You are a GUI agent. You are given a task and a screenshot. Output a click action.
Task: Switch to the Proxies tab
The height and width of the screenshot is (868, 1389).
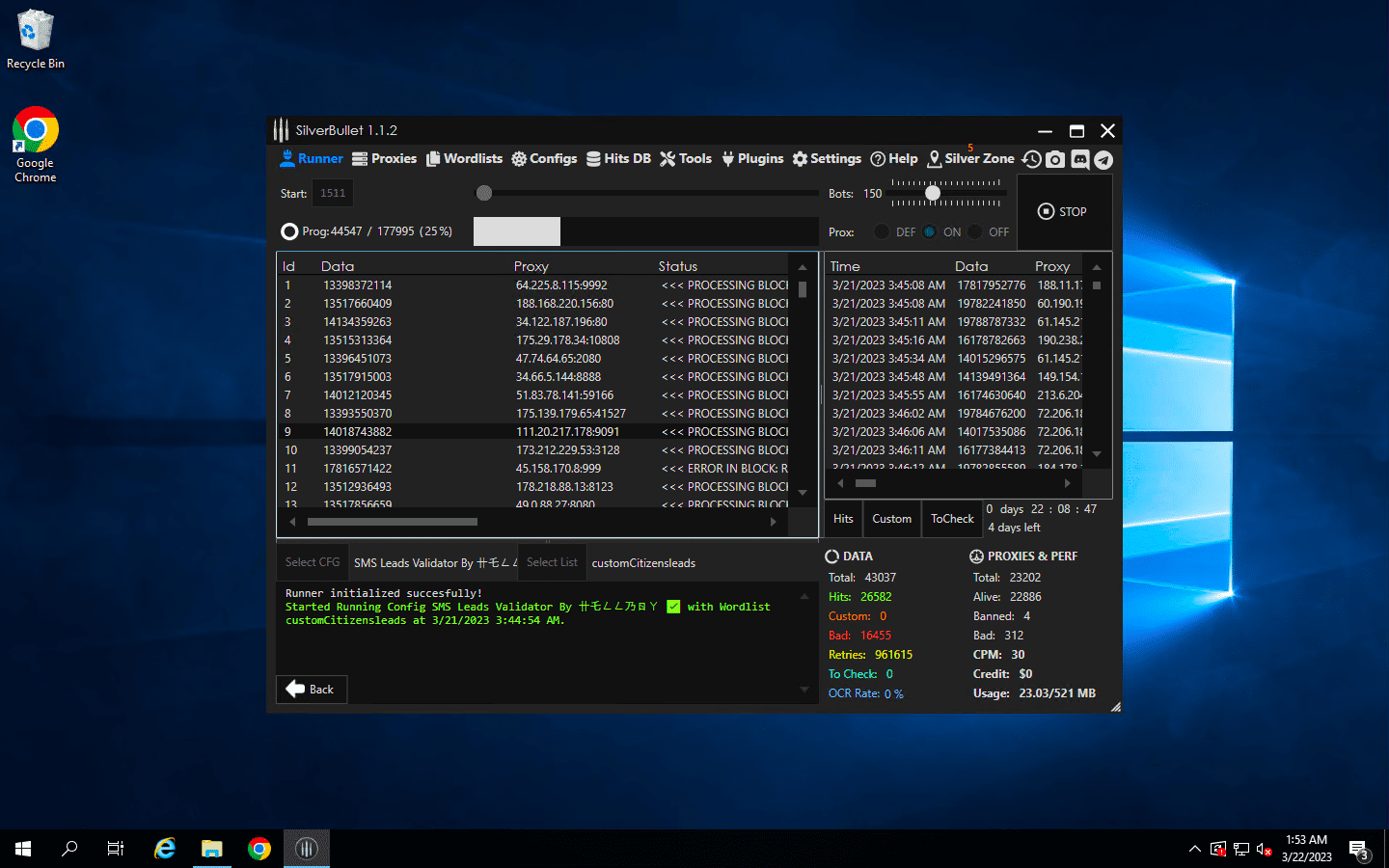point(384,159)
